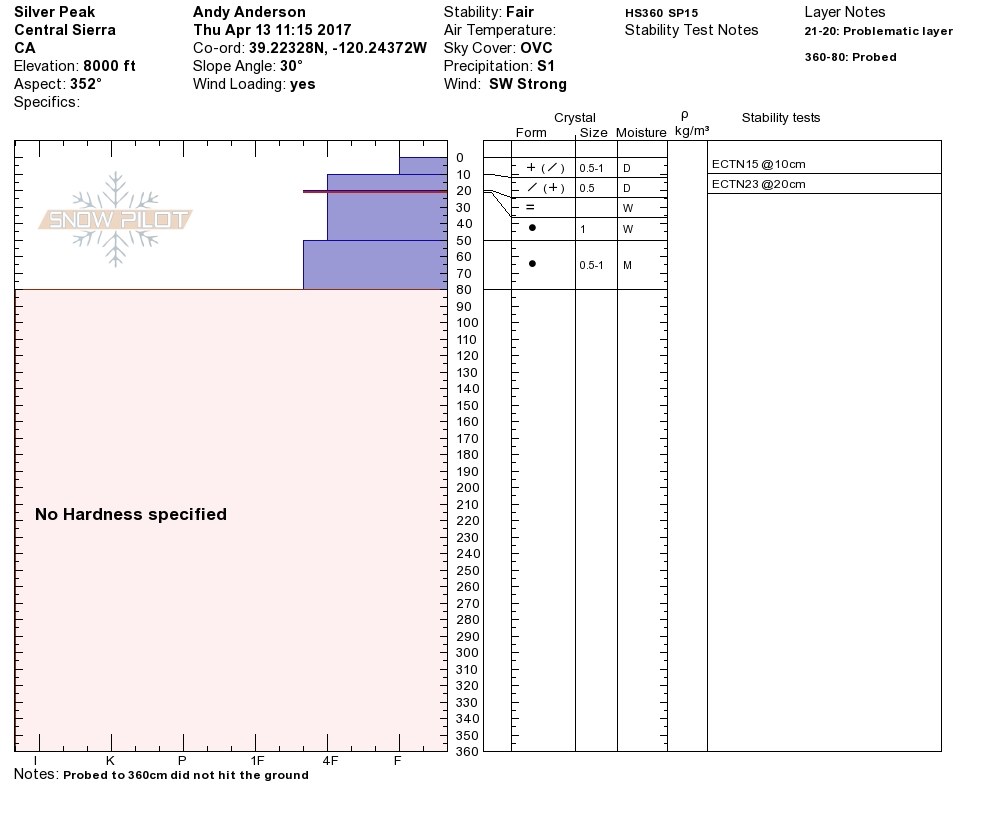
Task: Click the Crystal Form column header
Action: (x=531, y=133)
